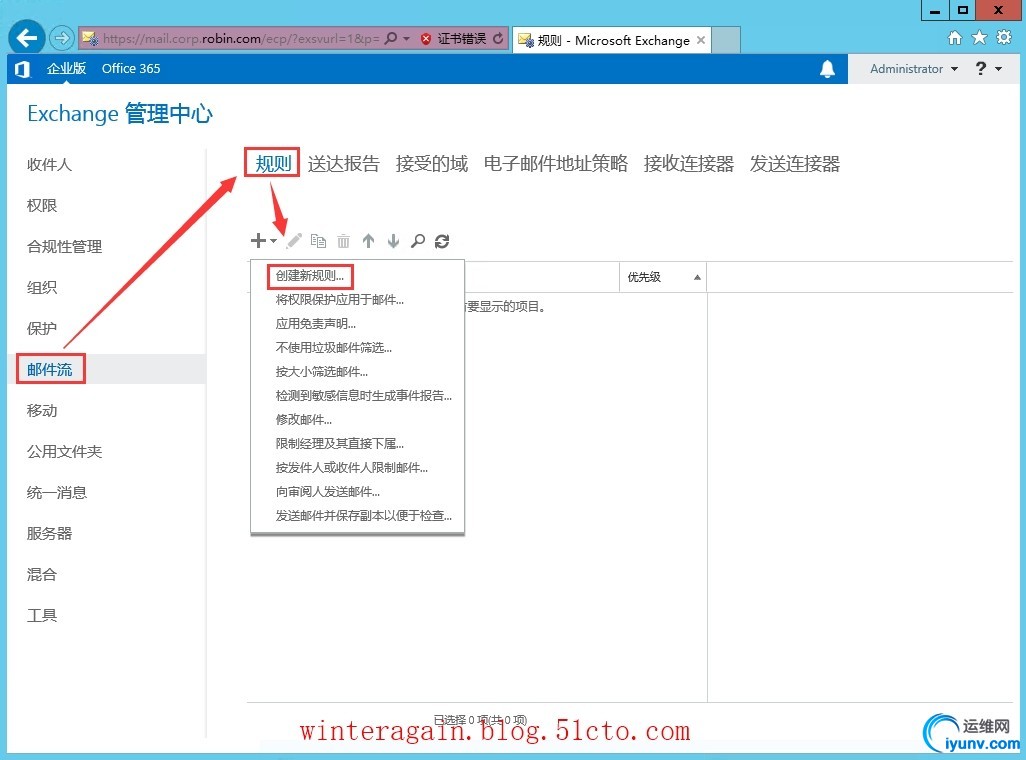Click the plus icon to add a rule

(x=258, y=241)
